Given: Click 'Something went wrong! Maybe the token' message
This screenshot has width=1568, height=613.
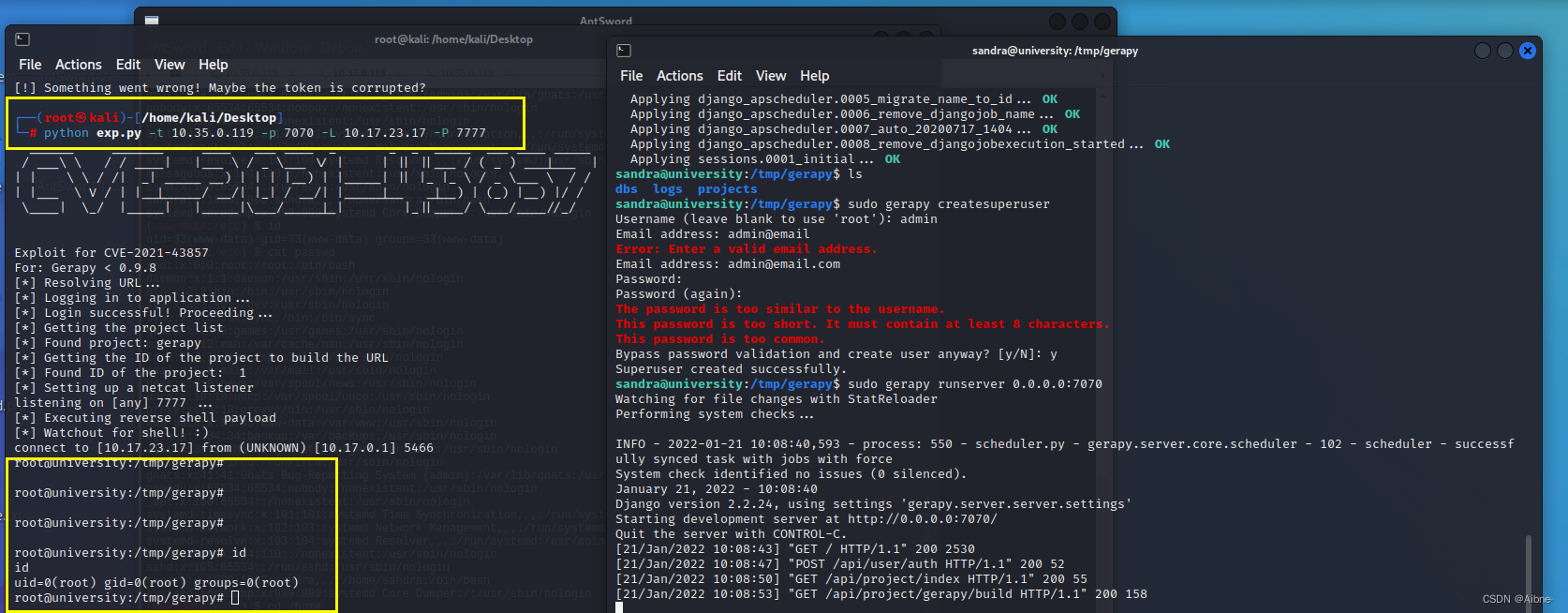Looking at the screenshot, I should 220,88.
